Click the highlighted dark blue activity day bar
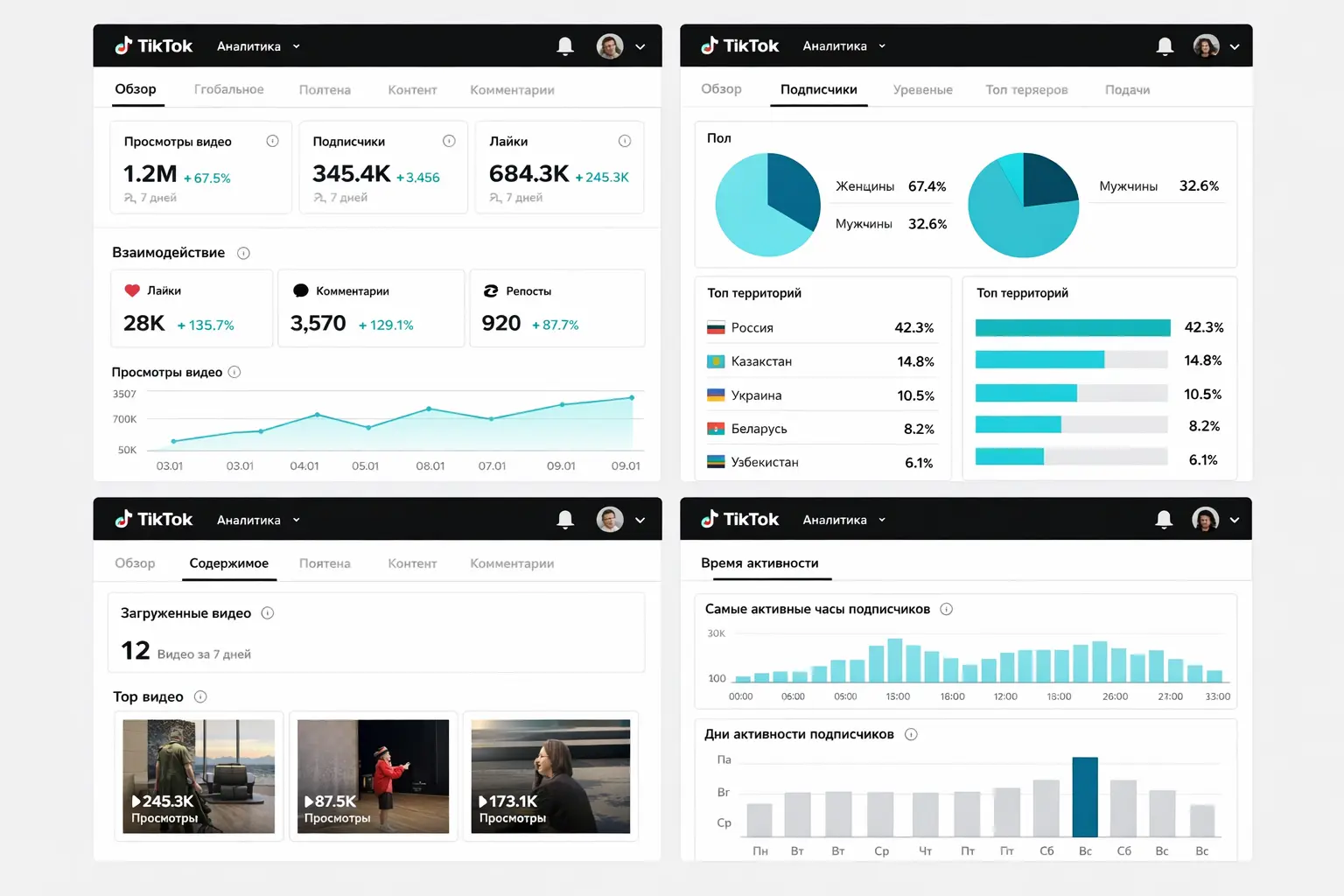 pyautogui.click(x=1085, y=797)
